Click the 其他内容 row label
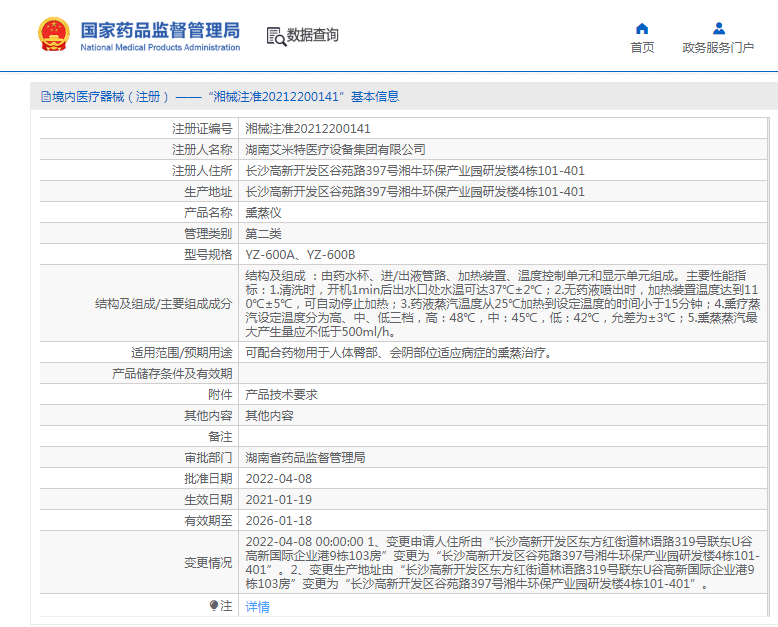778x627 pixels. (x=208, y=416)
